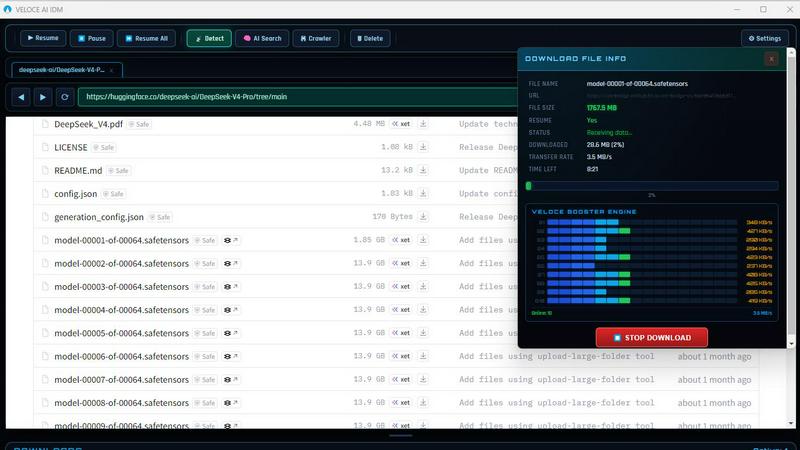Click the download icon for README.md
The height and width of the screenshot is (450, 800).
423,170
